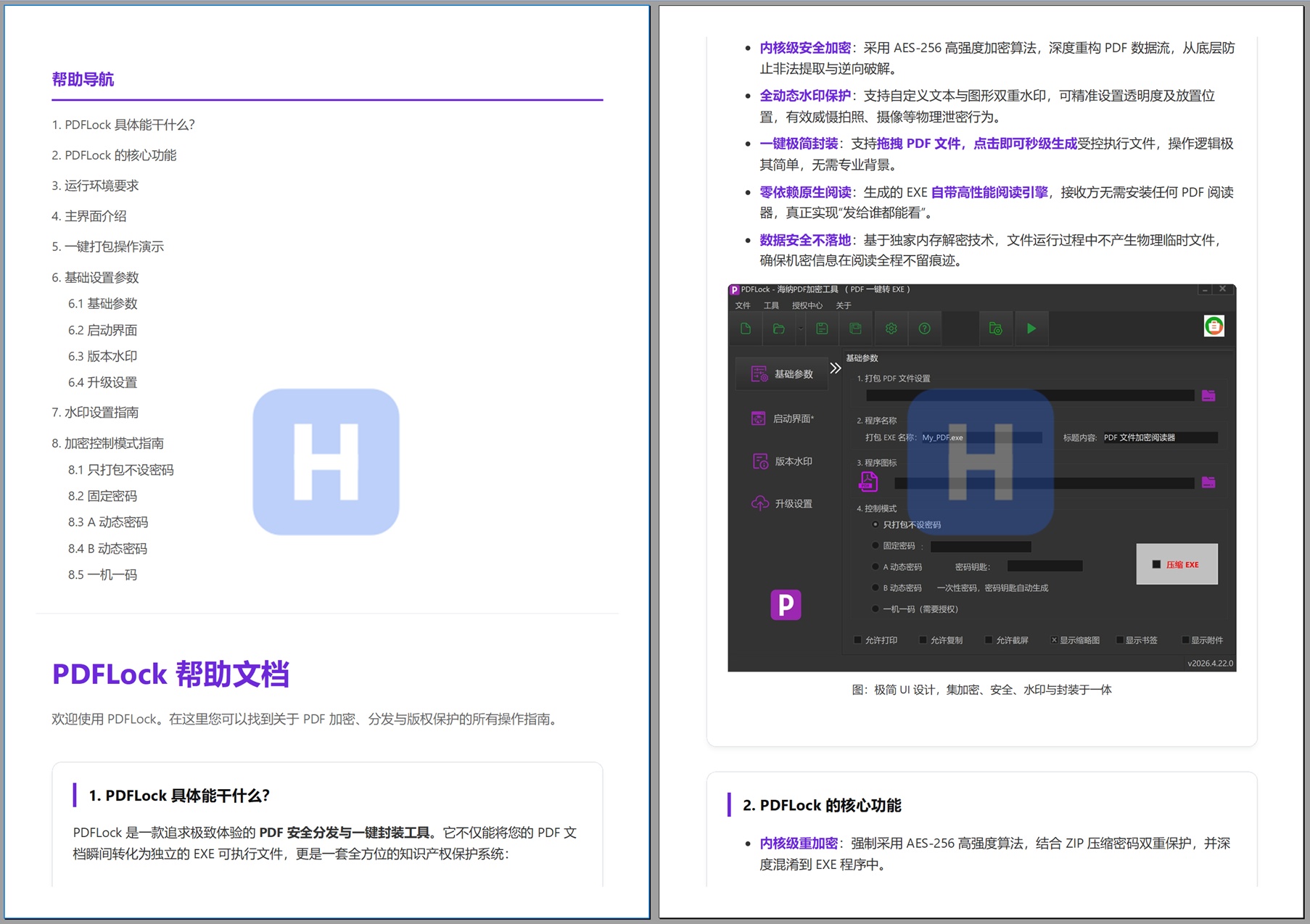Follow the '1. PDFLock 具体能干什么?' navigation link

(123, 125)
